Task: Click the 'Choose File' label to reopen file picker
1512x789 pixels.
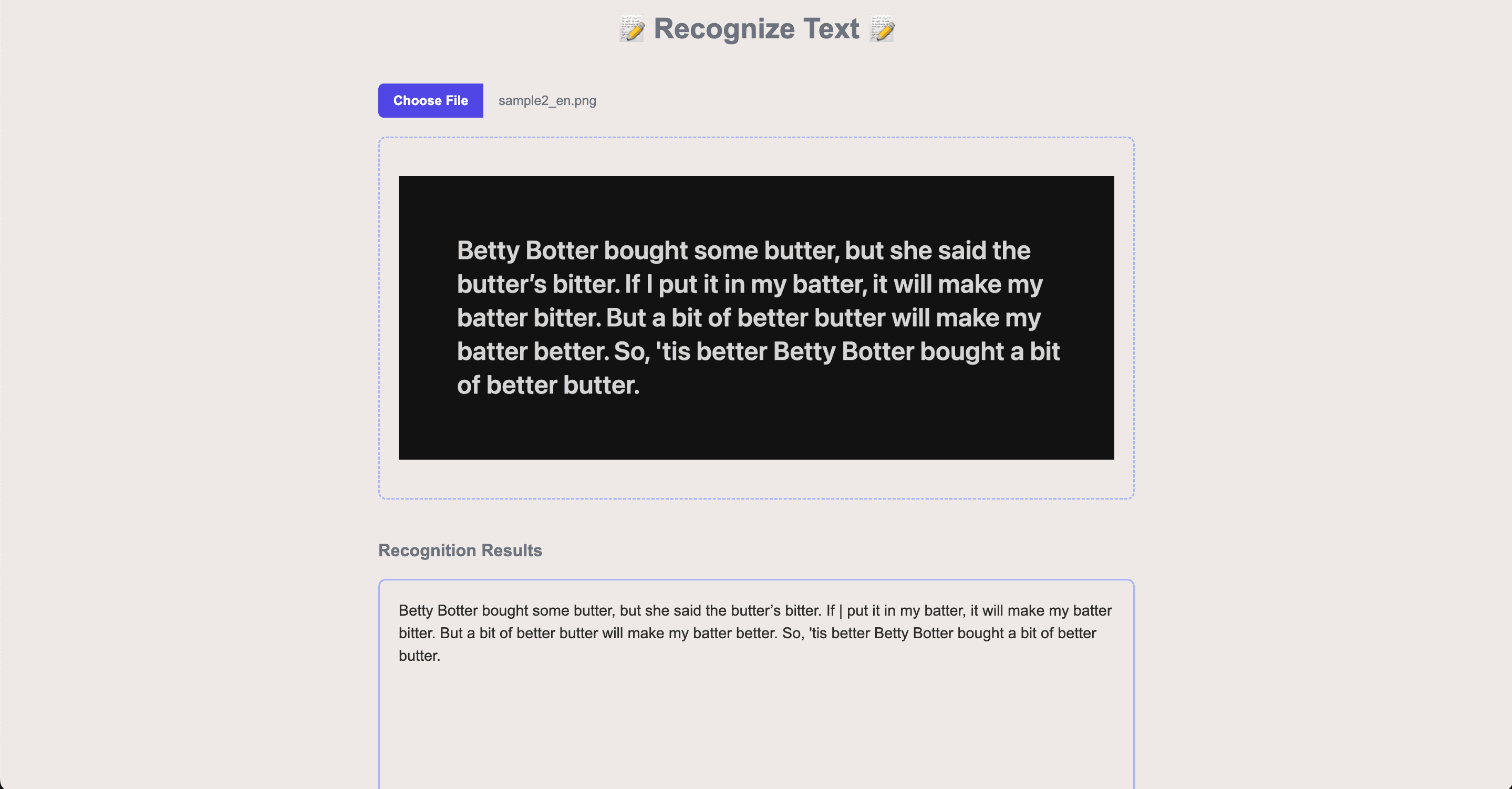Action: click(430, 100)
